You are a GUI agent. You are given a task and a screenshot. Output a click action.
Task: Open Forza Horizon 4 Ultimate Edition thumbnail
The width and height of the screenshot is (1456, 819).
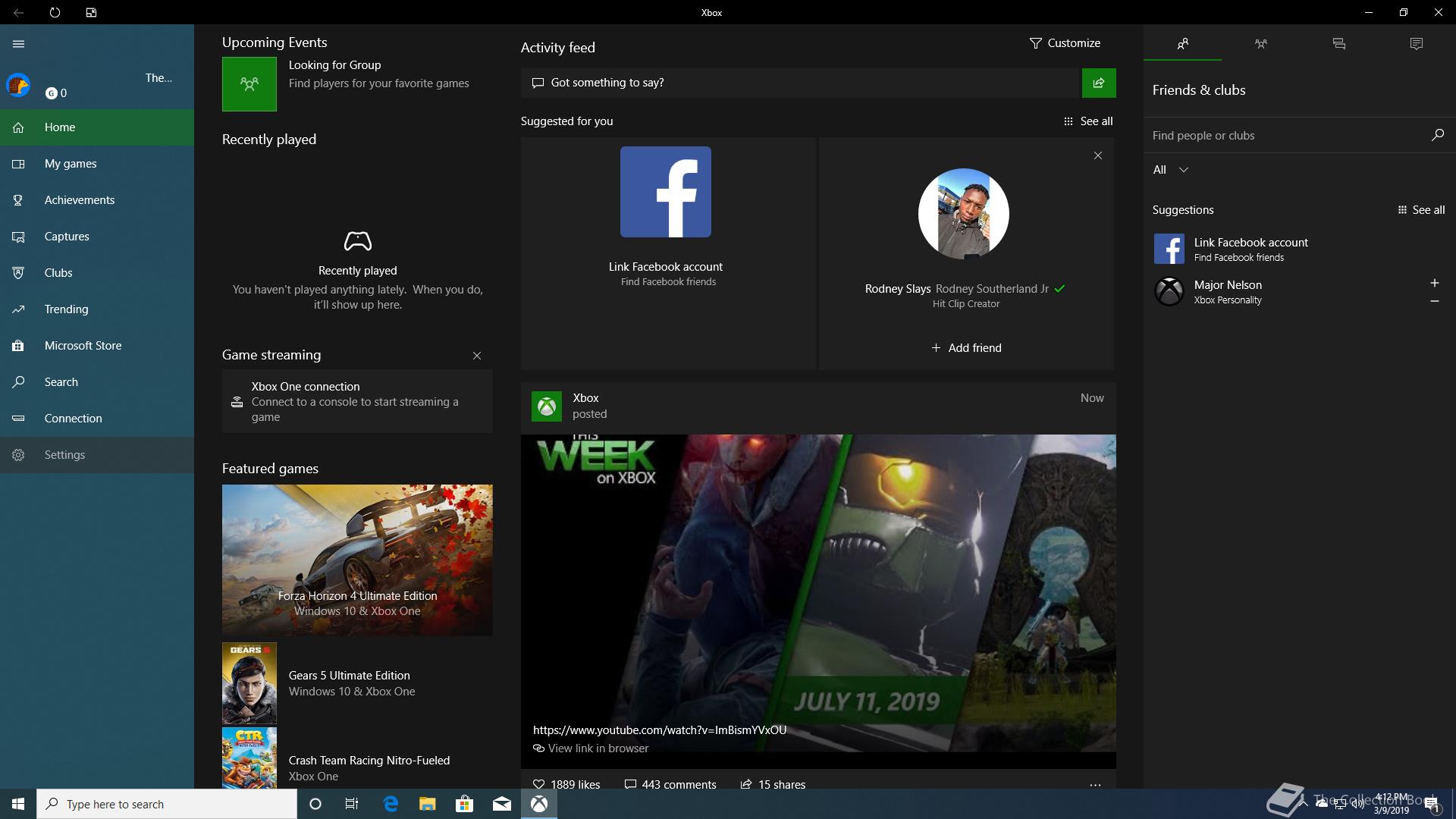(357, 560)
